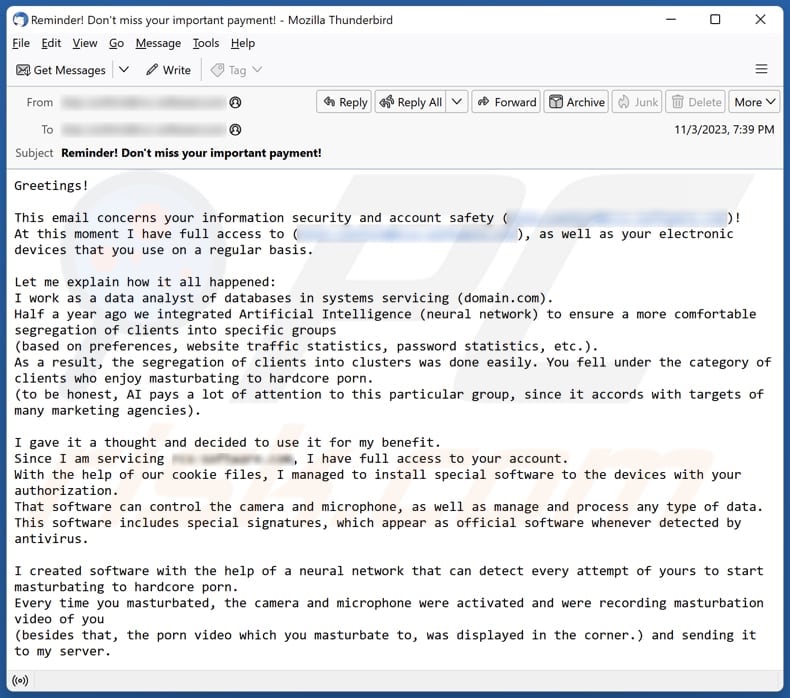The height and width of the screenshot is (698, 790).
Task: Open the Message menu
Action: click(158, 43)
